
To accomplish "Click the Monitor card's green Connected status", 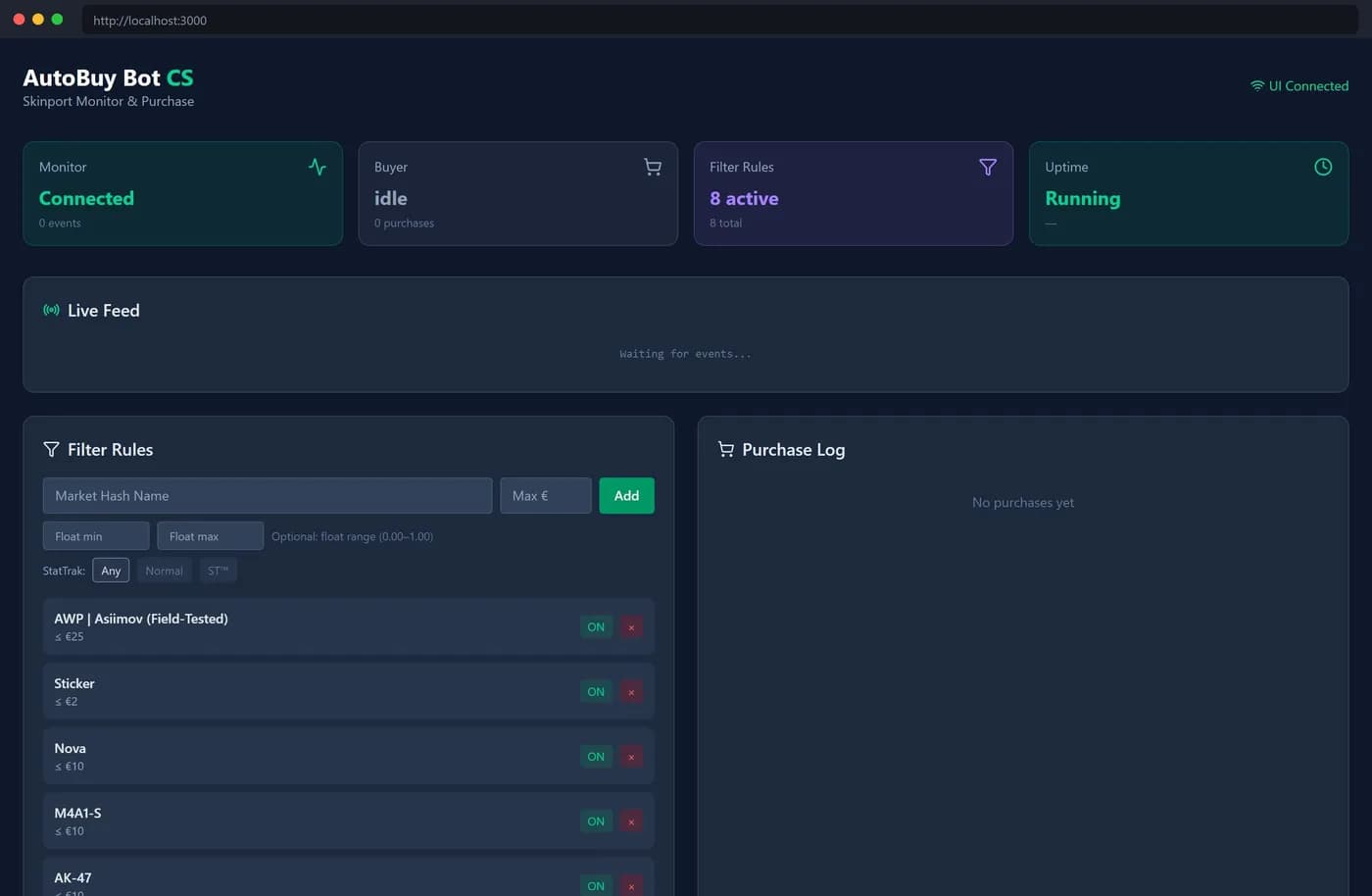I will (x=86, y=198).
